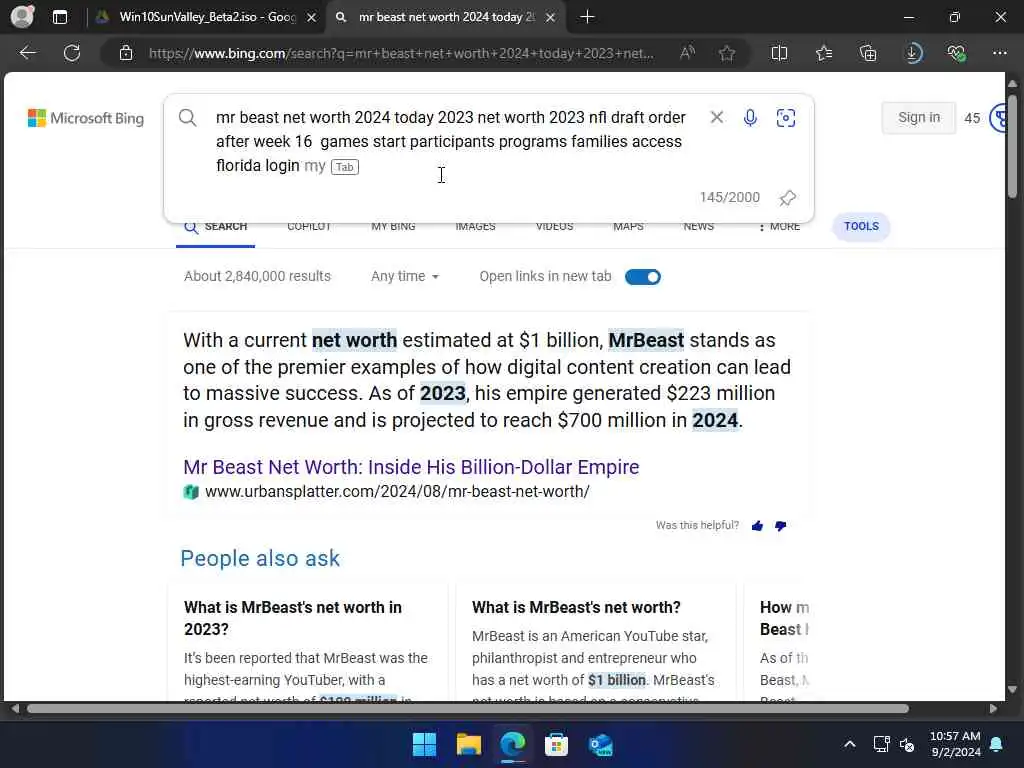This screenshot has height=768, width=1024.
Task: View site information lock icon
Action: pyautogui.click(x=126, y=53)
